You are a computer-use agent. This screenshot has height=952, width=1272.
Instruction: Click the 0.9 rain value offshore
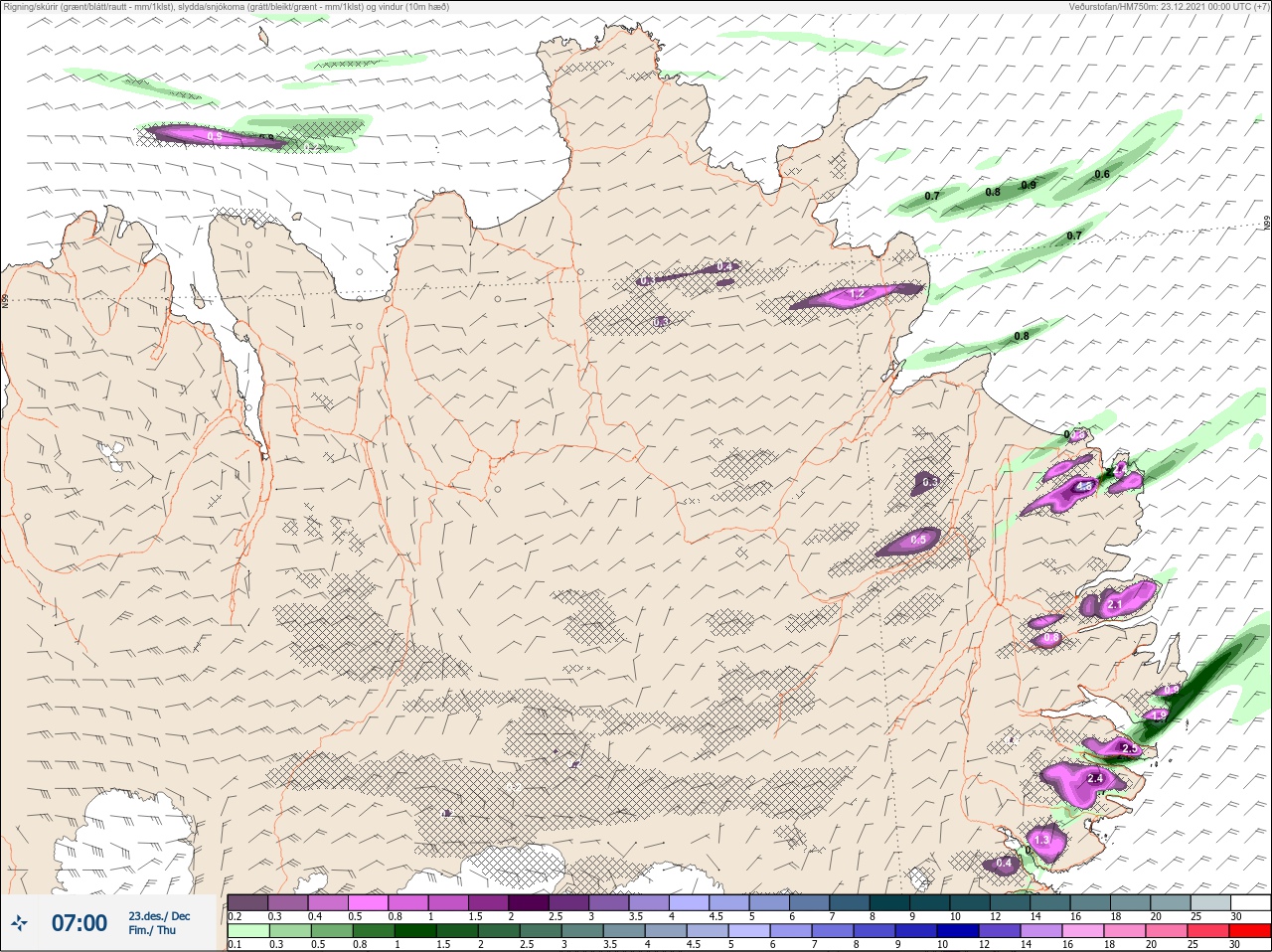point(1029,186)
